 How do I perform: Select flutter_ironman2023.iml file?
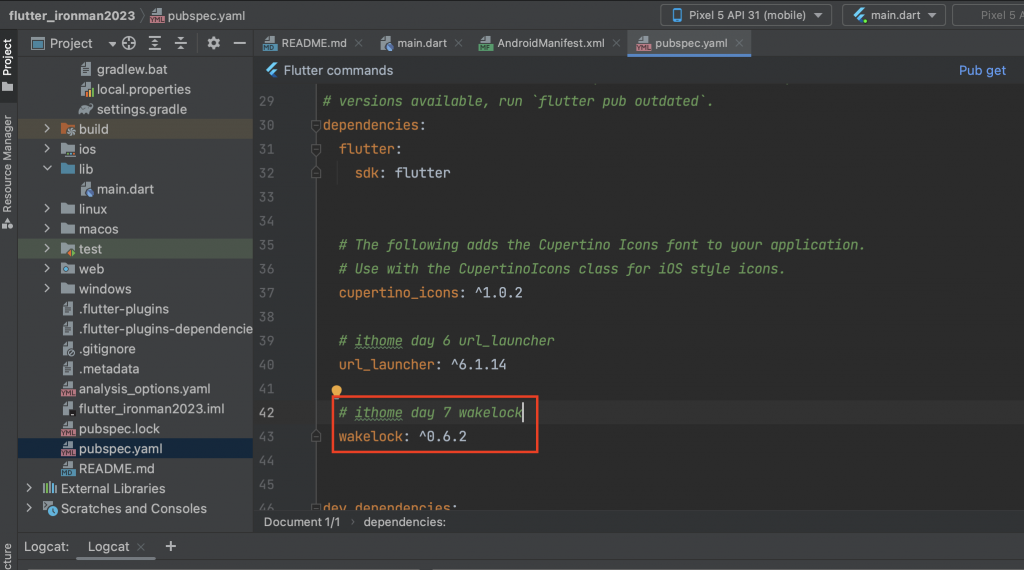pos(152,409)
